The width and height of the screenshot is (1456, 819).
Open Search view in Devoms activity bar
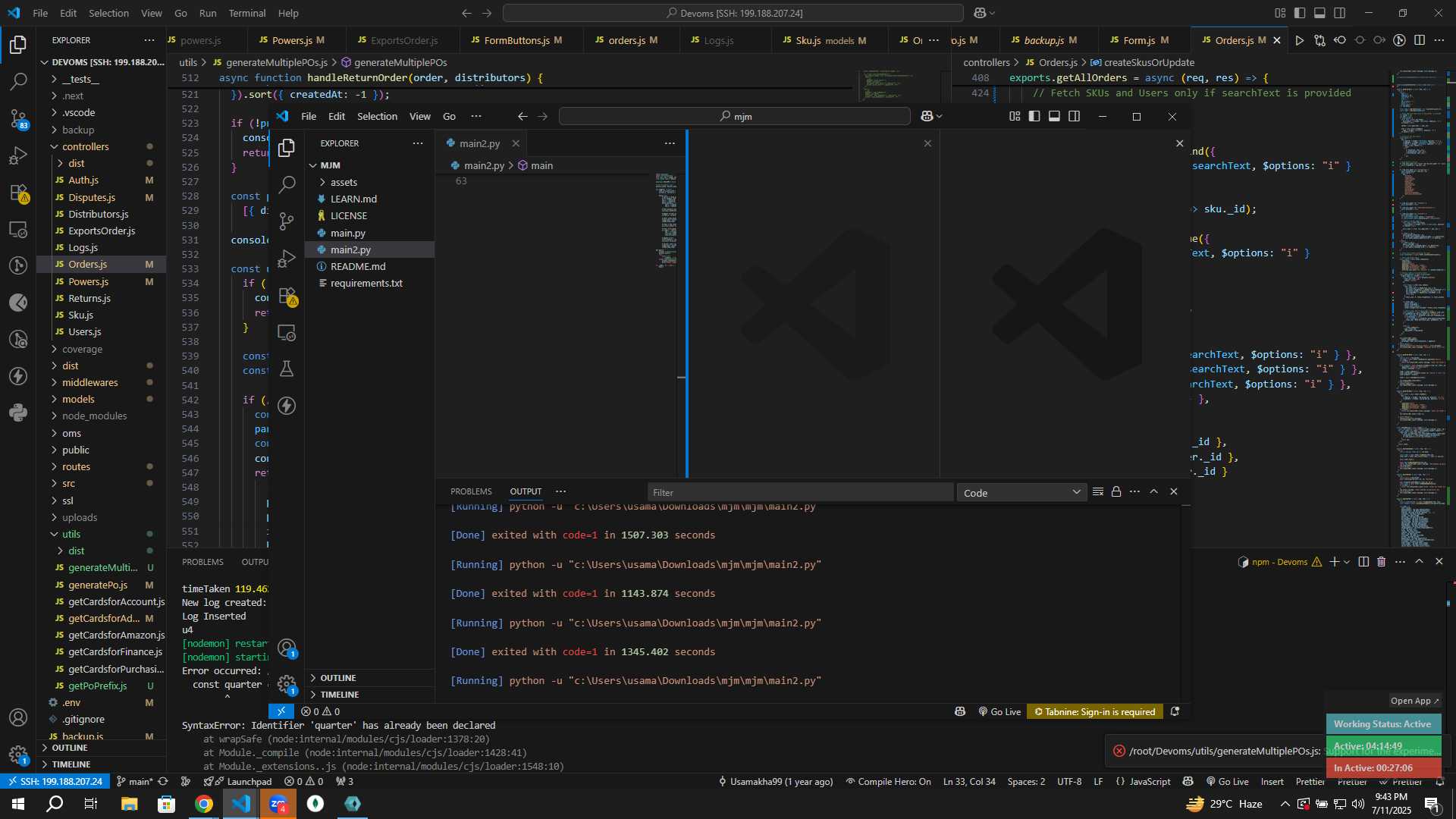[x=18, y=81]
